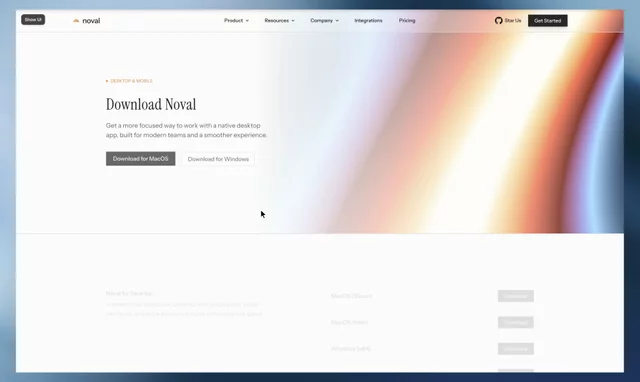Open the Product dropdown menu
The image size is (640, 382).
(236, 20)
